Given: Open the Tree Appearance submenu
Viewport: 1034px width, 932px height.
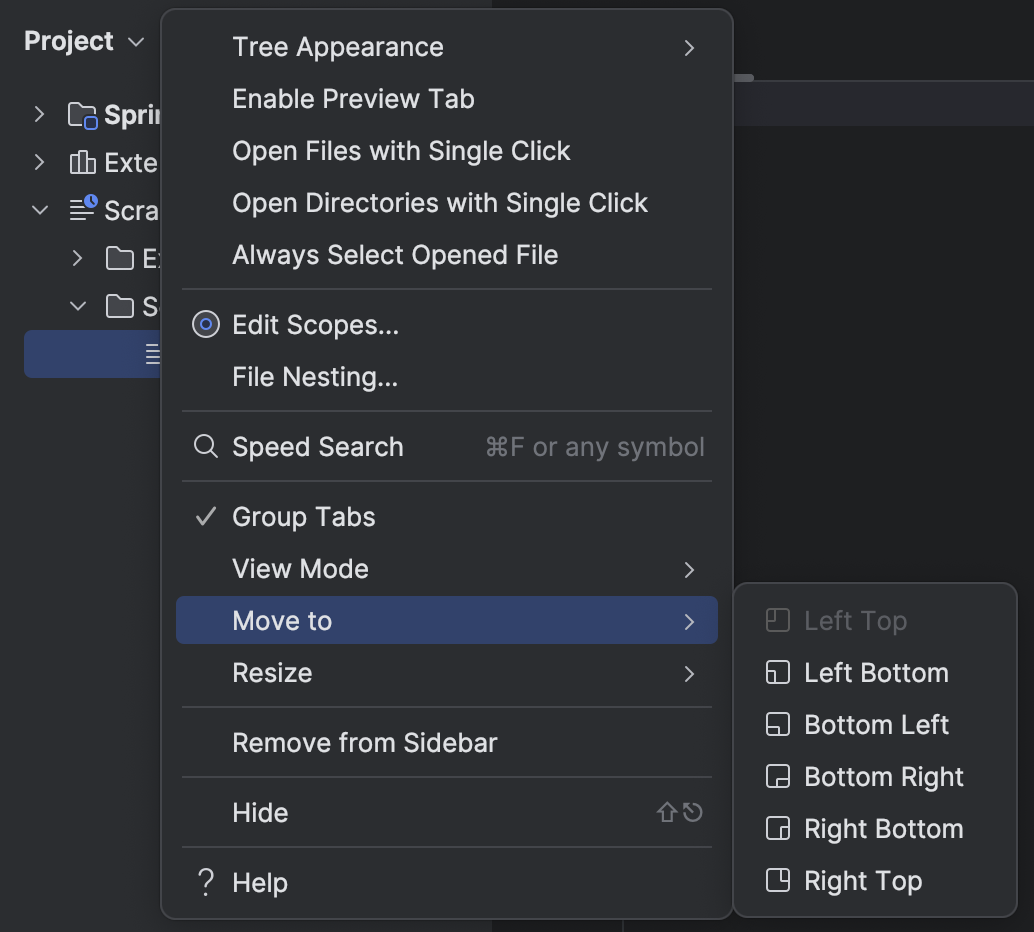Looking at the screenshot, I should click(x=337, y=46).
